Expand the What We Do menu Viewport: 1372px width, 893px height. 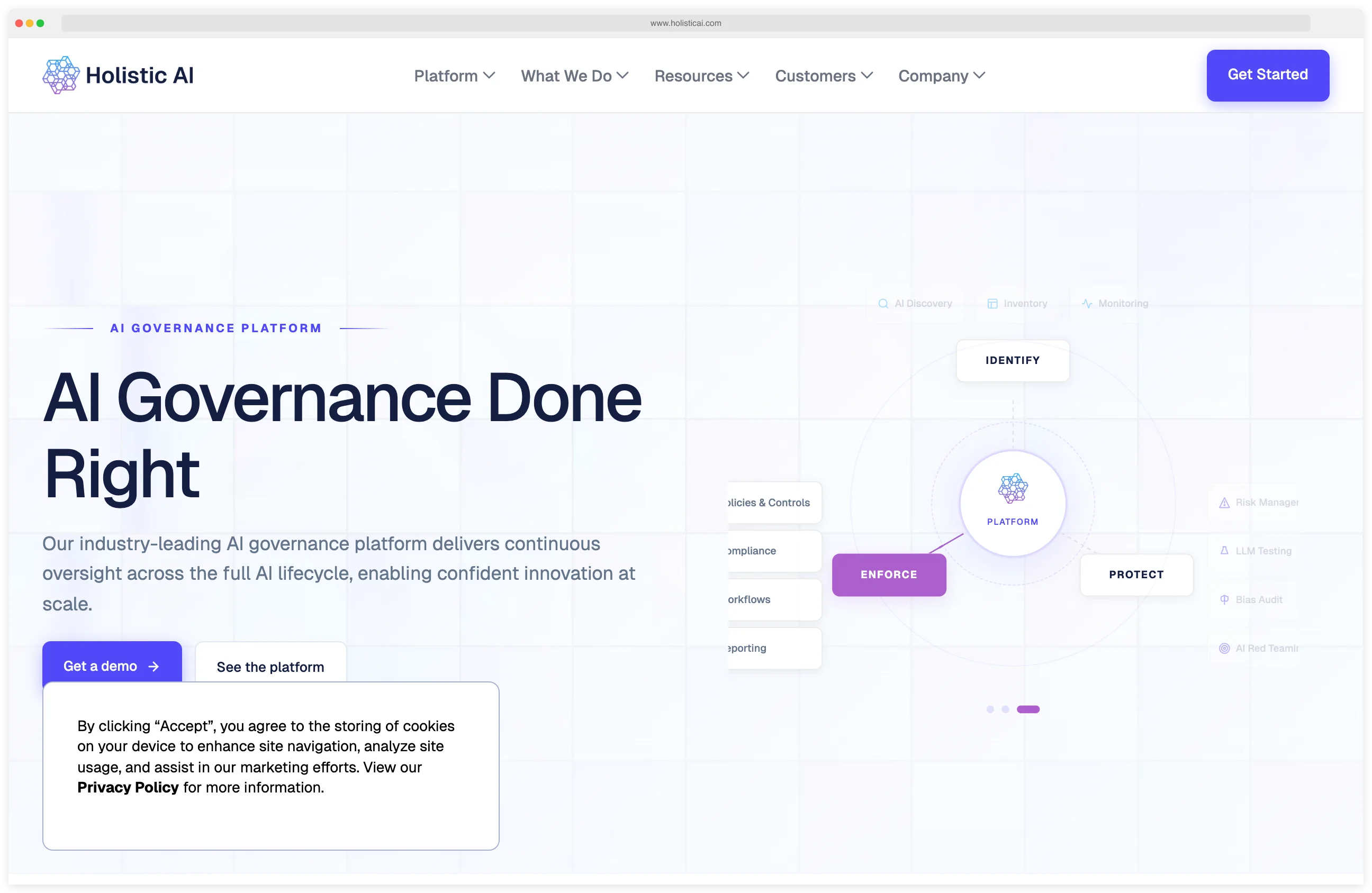[x=574, y=76]
